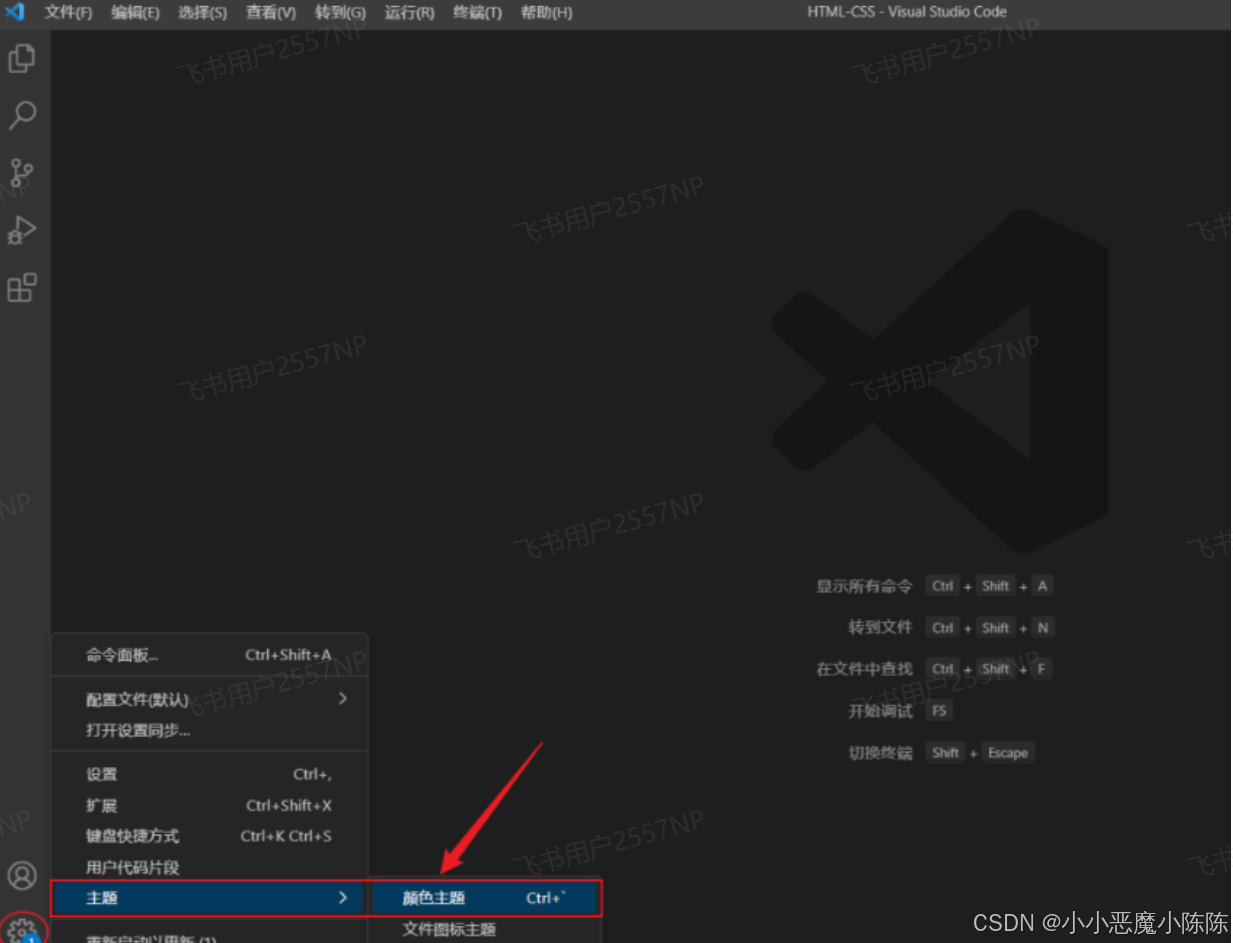The height and width of the screenshot is (943, 1233).
Task: Open the 编辑(E) menu
Action: pyautogui.click(x=135, y=13)
